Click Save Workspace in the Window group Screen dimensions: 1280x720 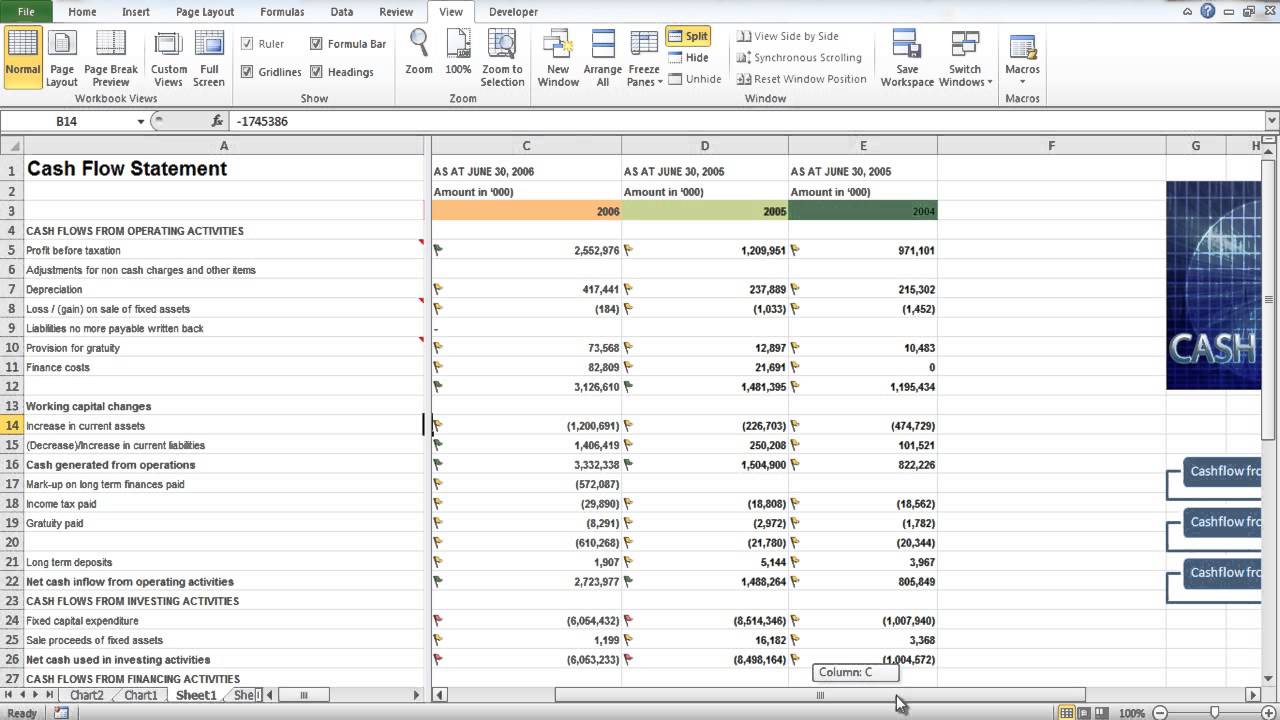pyautogui.click(x=906, y=55)
